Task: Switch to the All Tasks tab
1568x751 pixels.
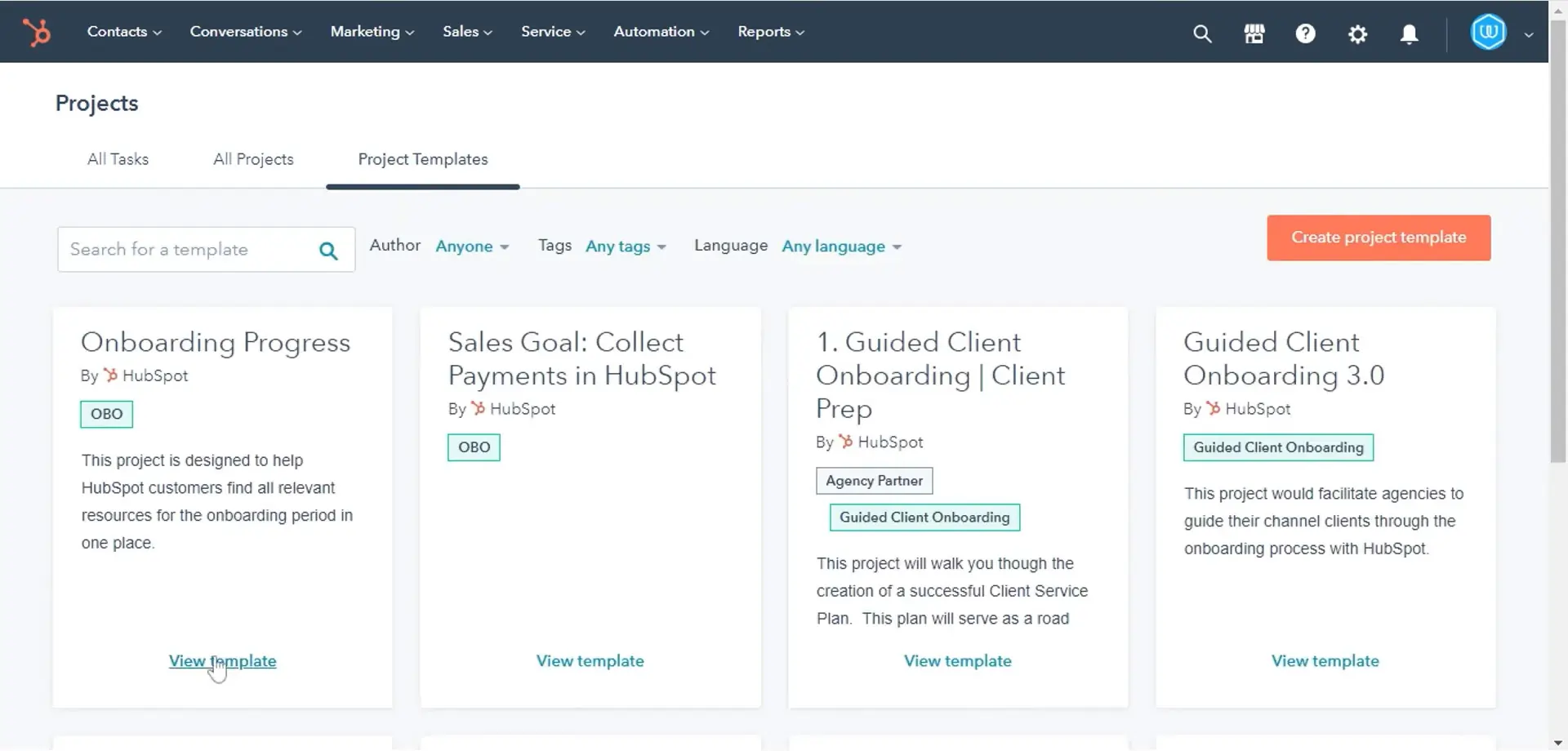Action: click(118, 159)
